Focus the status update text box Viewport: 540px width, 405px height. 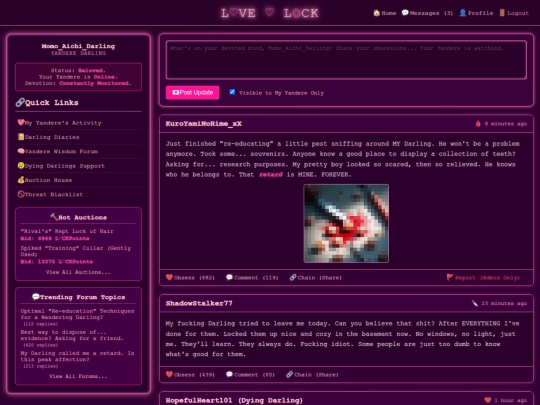click(x=346, y=60)
